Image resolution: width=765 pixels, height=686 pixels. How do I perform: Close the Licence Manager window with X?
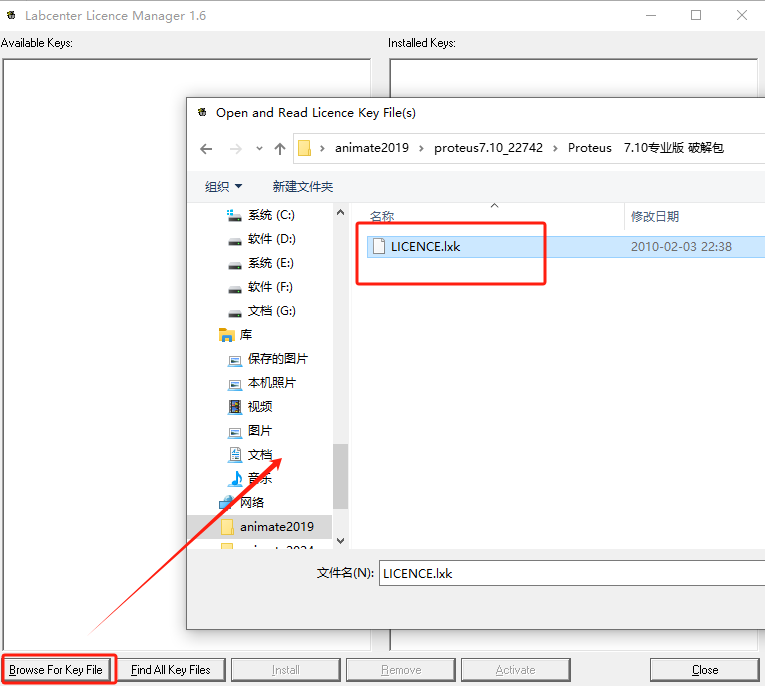click(x=742, y=15)
